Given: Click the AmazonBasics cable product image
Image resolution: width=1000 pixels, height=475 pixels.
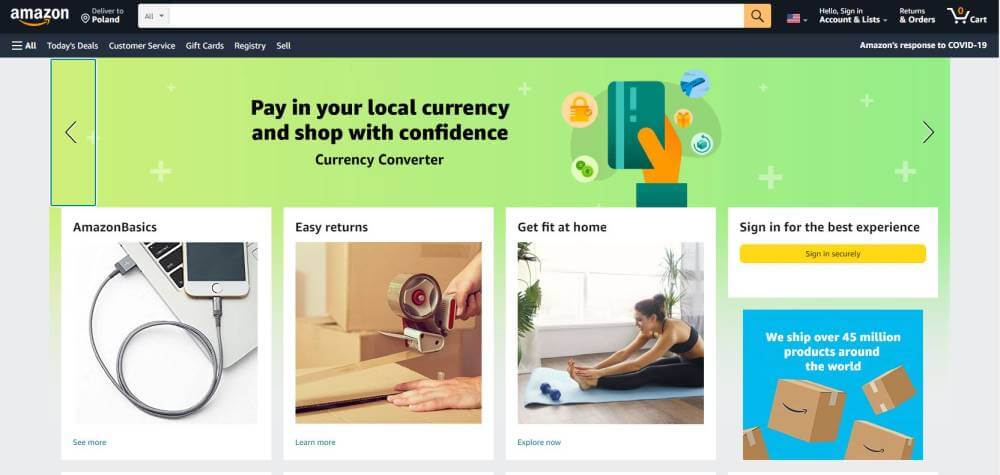Looking at the screenshot, I should pos(165,333).
